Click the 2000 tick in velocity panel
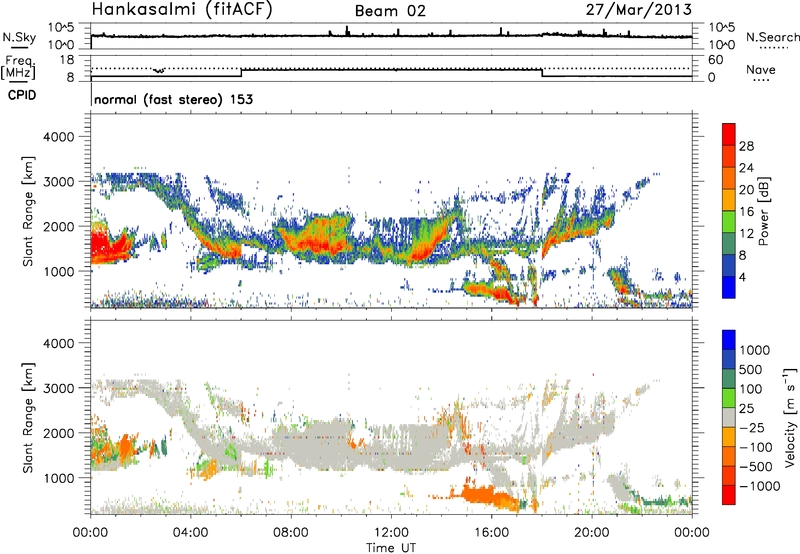This screenshot has width=800, height=554. tap(59, 433)
